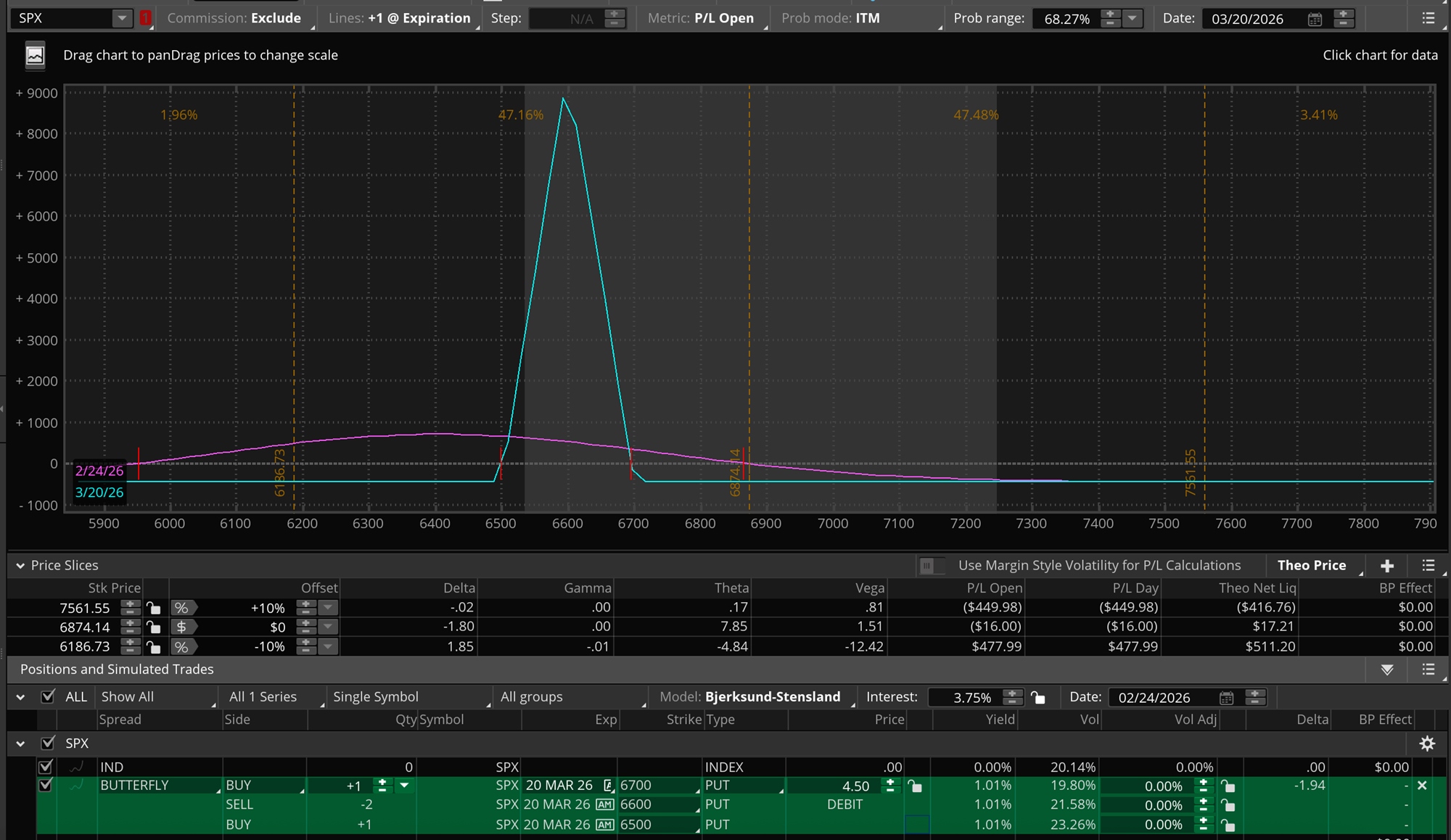Click the plus icon to add price slice
Image resolution: width=1451 pixels, height=840 pixels.
[x=1387, y=566]
